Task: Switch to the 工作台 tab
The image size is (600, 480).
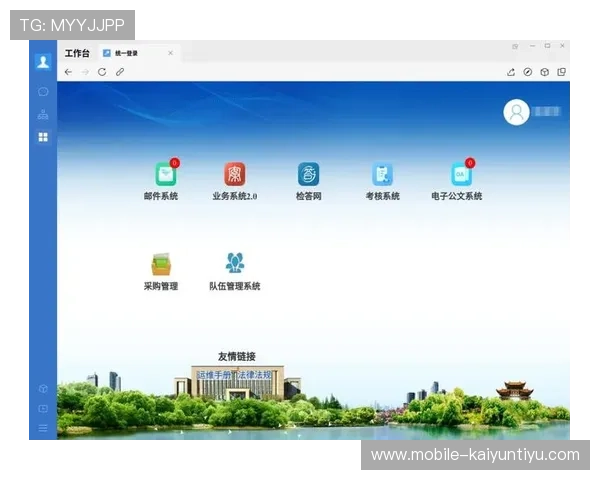Action: pyautogui.click(x=77, y=53)
